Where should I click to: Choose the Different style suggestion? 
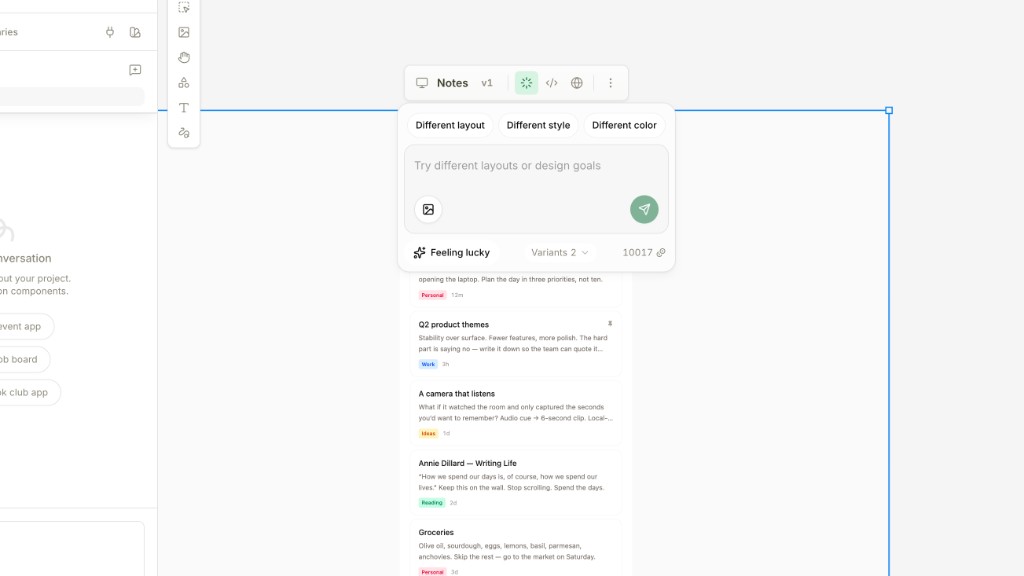click(538, 125)
